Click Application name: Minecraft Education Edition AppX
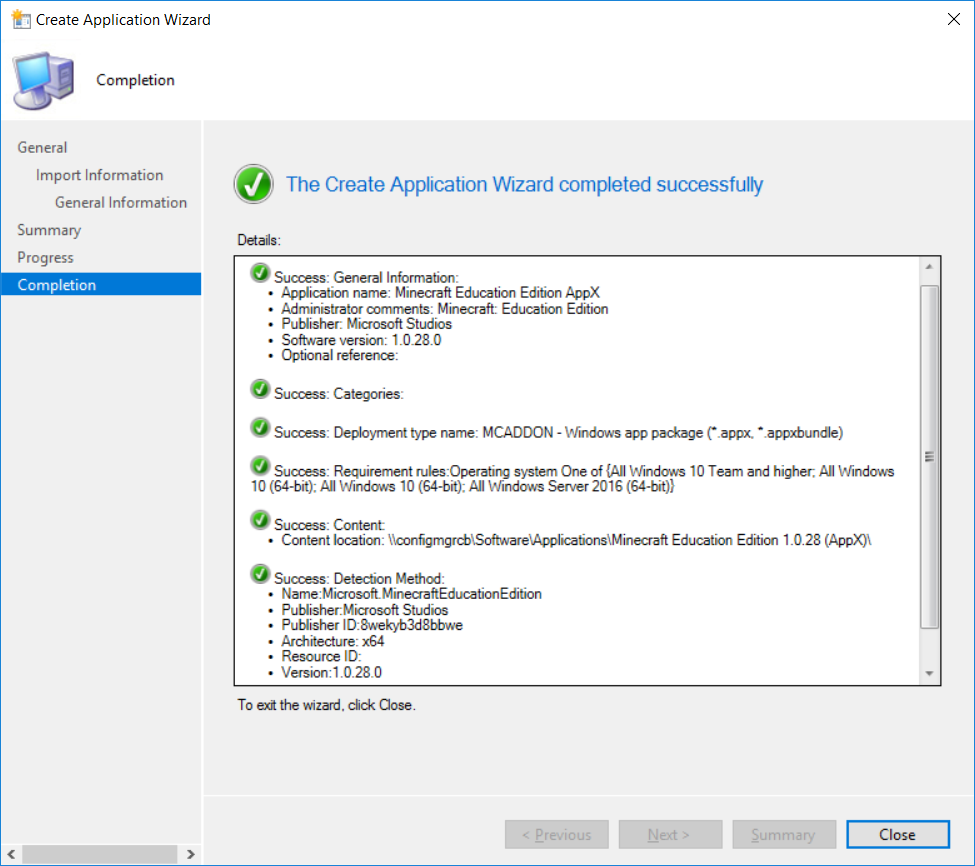The height and width of the screenshot is (866, 975). (x=440, y=293)
